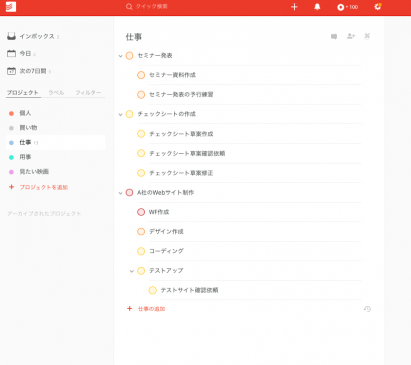Check off WF作成 task

tap(141, 212)
